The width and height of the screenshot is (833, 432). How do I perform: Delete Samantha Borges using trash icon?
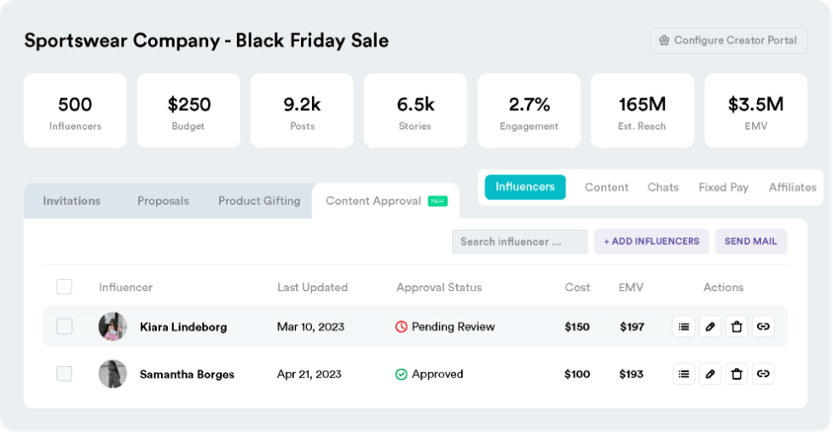(737, 374)
